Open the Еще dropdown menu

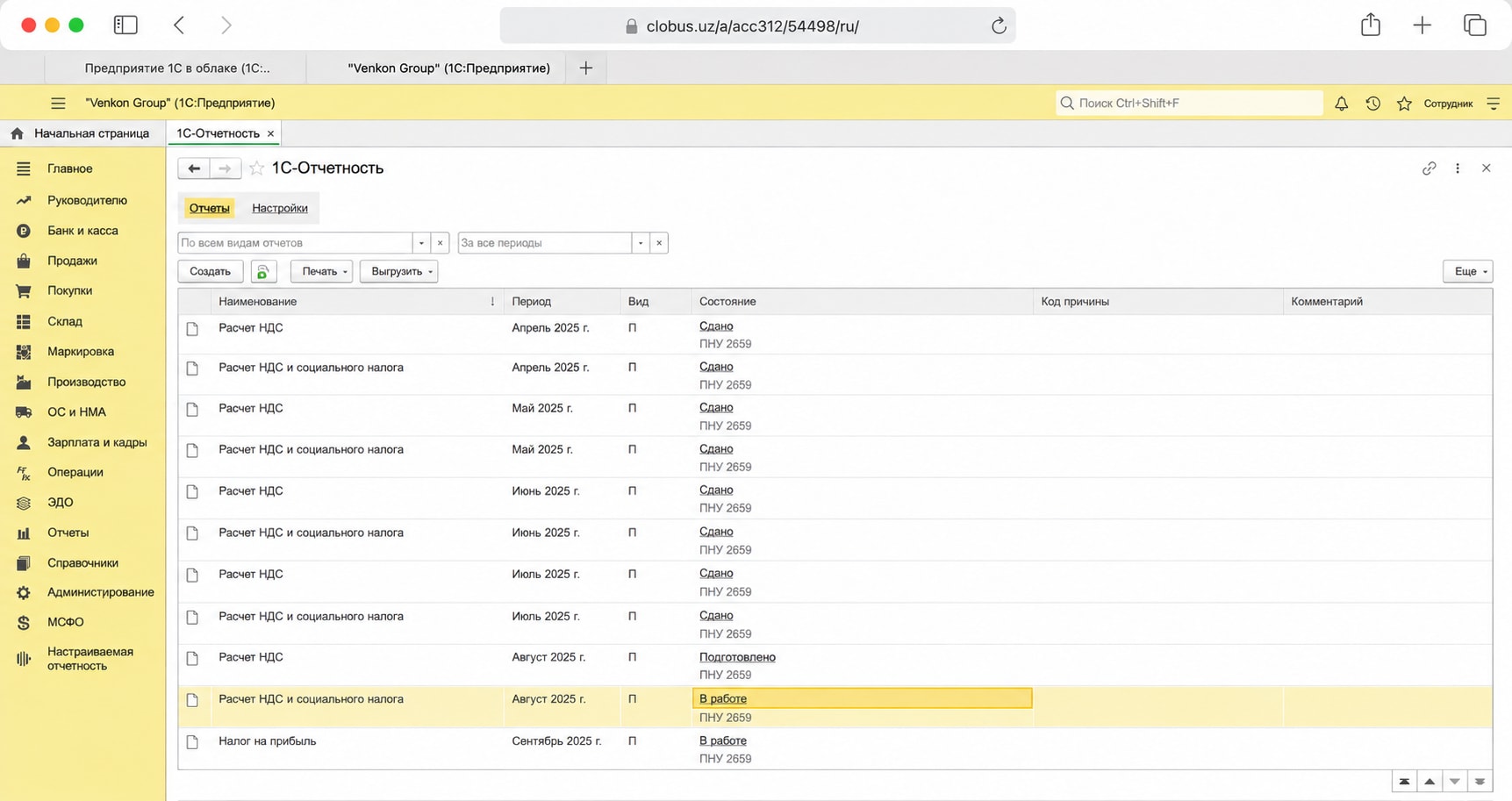(x=1467, y=272)
